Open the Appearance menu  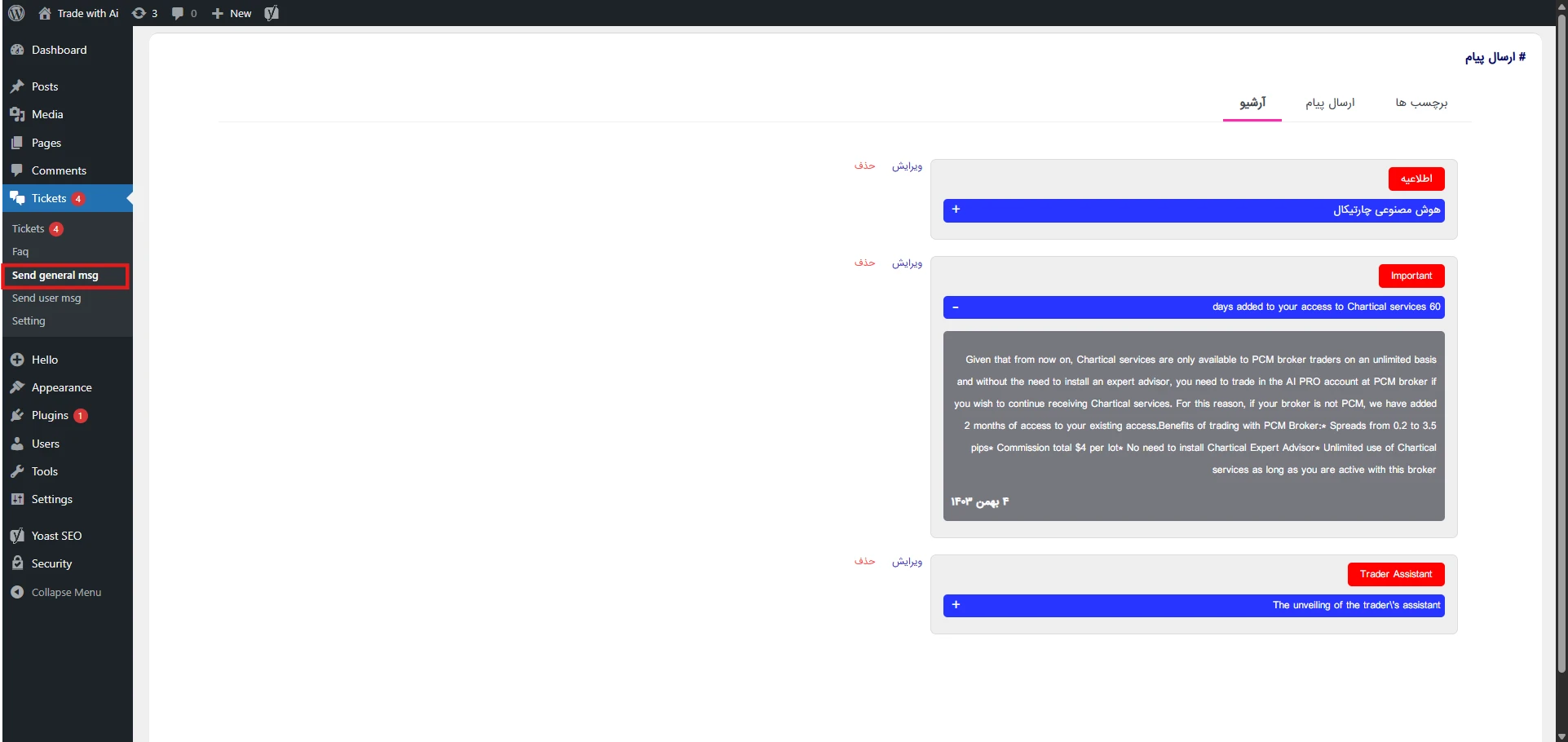tap(61, 388)
